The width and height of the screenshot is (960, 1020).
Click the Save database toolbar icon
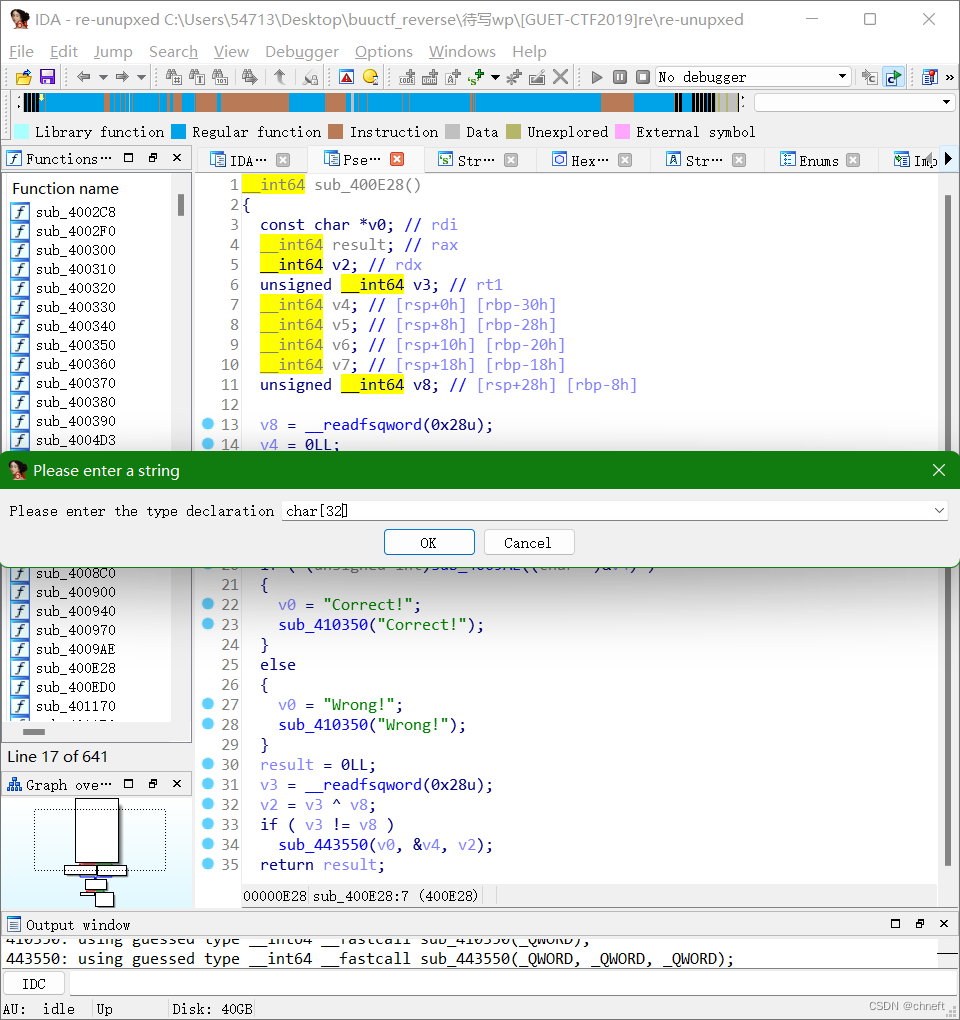pyautogui.click(x=47, y=77)
